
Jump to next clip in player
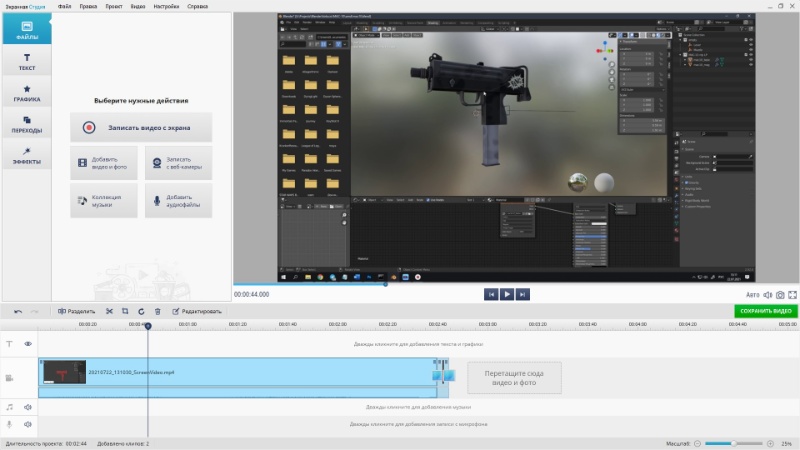[522, 294]
